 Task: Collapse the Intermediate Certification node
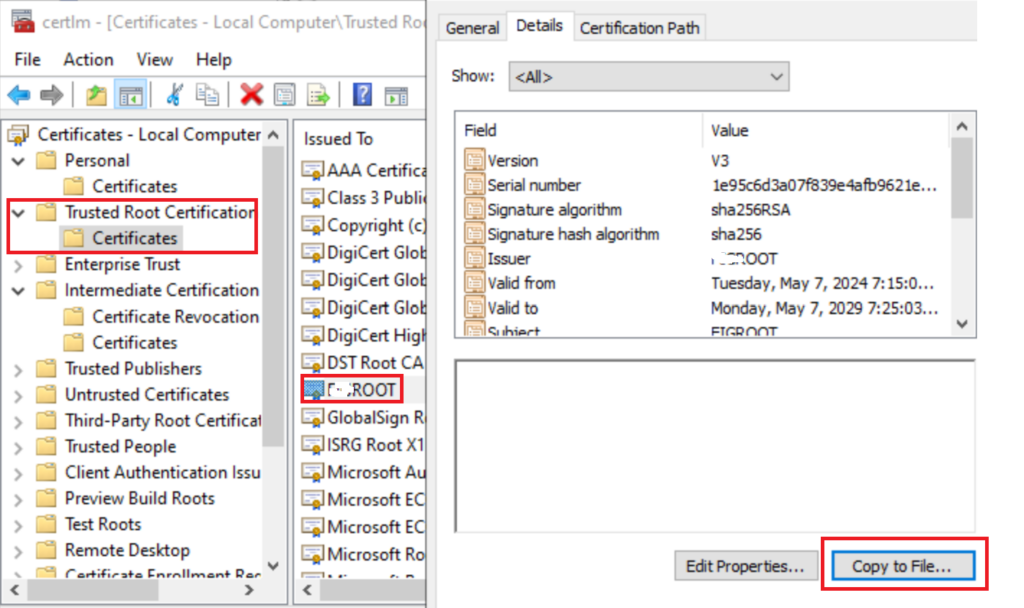pos(18,291)
